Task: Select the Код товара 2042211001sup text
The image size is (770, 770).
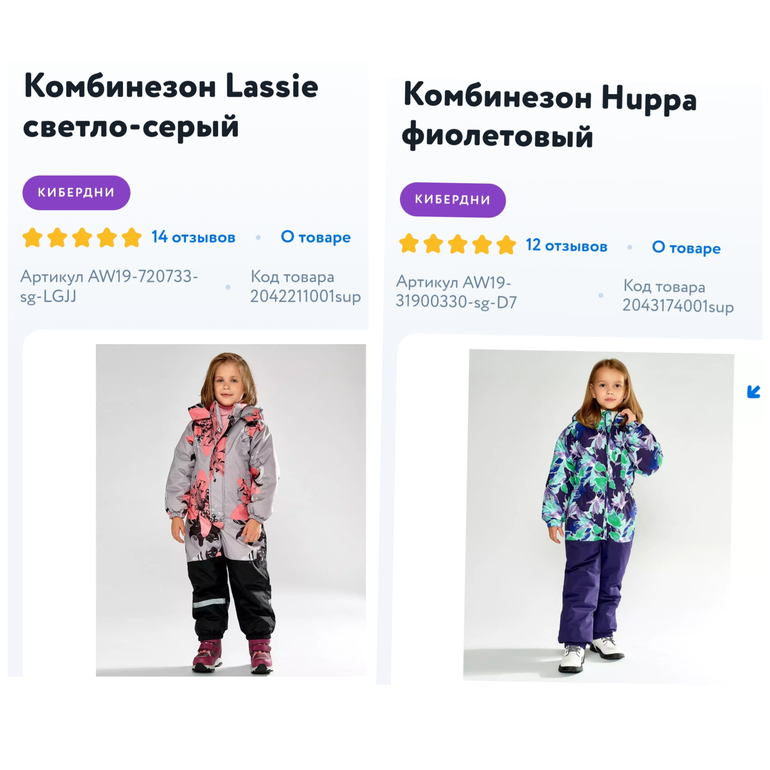Action: (x=305, y=287)
